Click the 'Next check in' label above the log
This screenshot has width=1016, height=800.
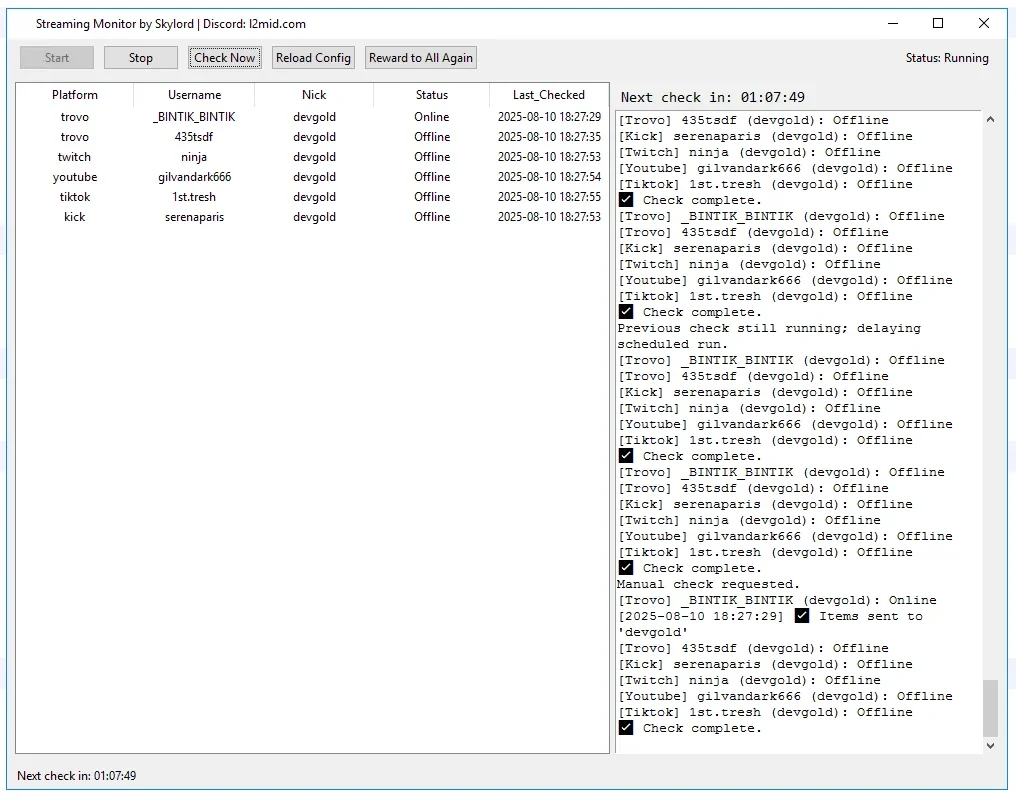(x=713, y=97)
